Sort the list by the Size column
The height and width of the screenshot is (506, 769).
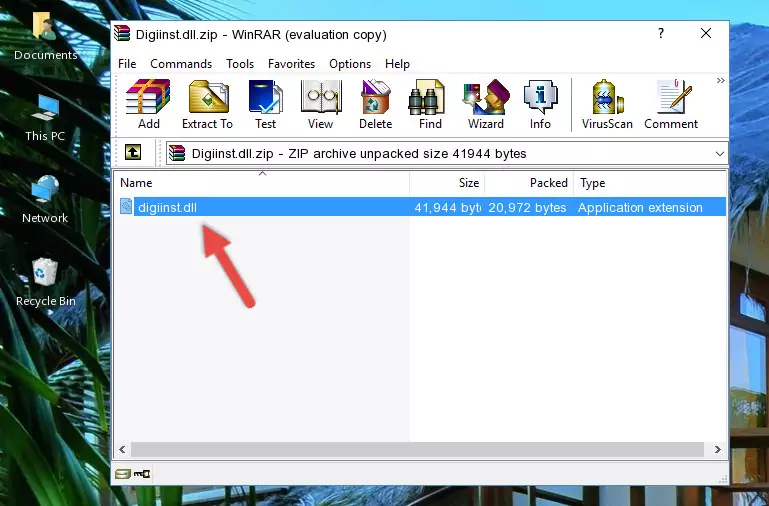tap(447, 183)
